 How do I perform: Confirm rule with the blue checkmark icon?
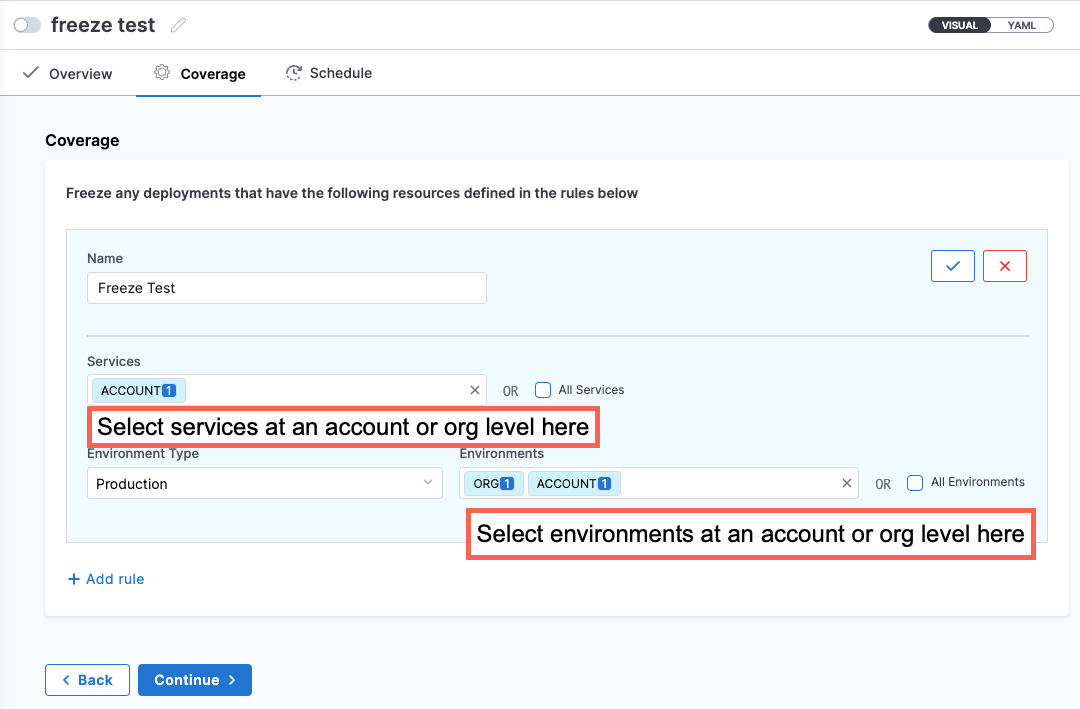[952, 266]
